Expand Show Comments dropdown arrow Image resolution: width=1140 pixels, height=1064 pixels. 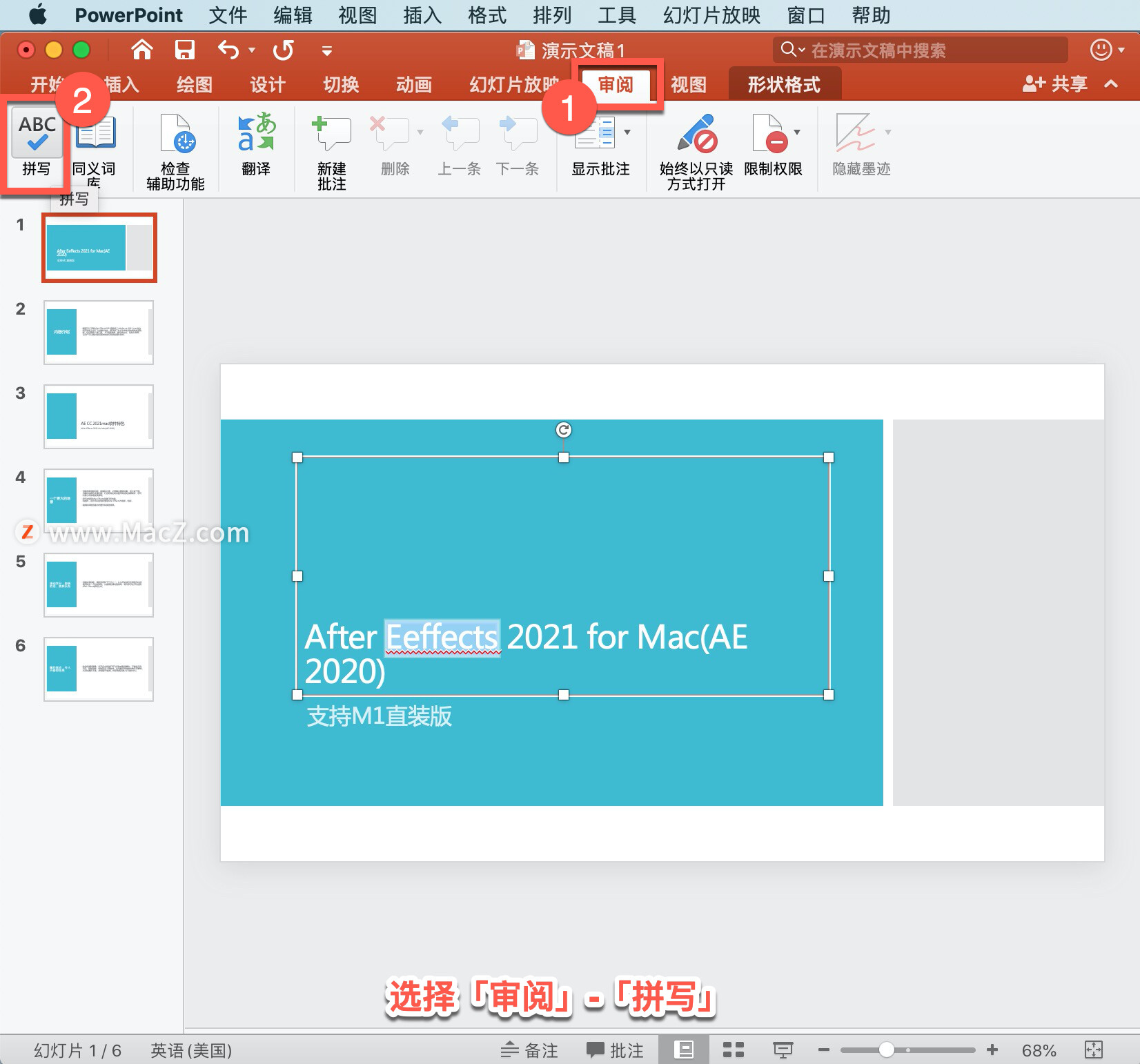[x=627, y=131]
